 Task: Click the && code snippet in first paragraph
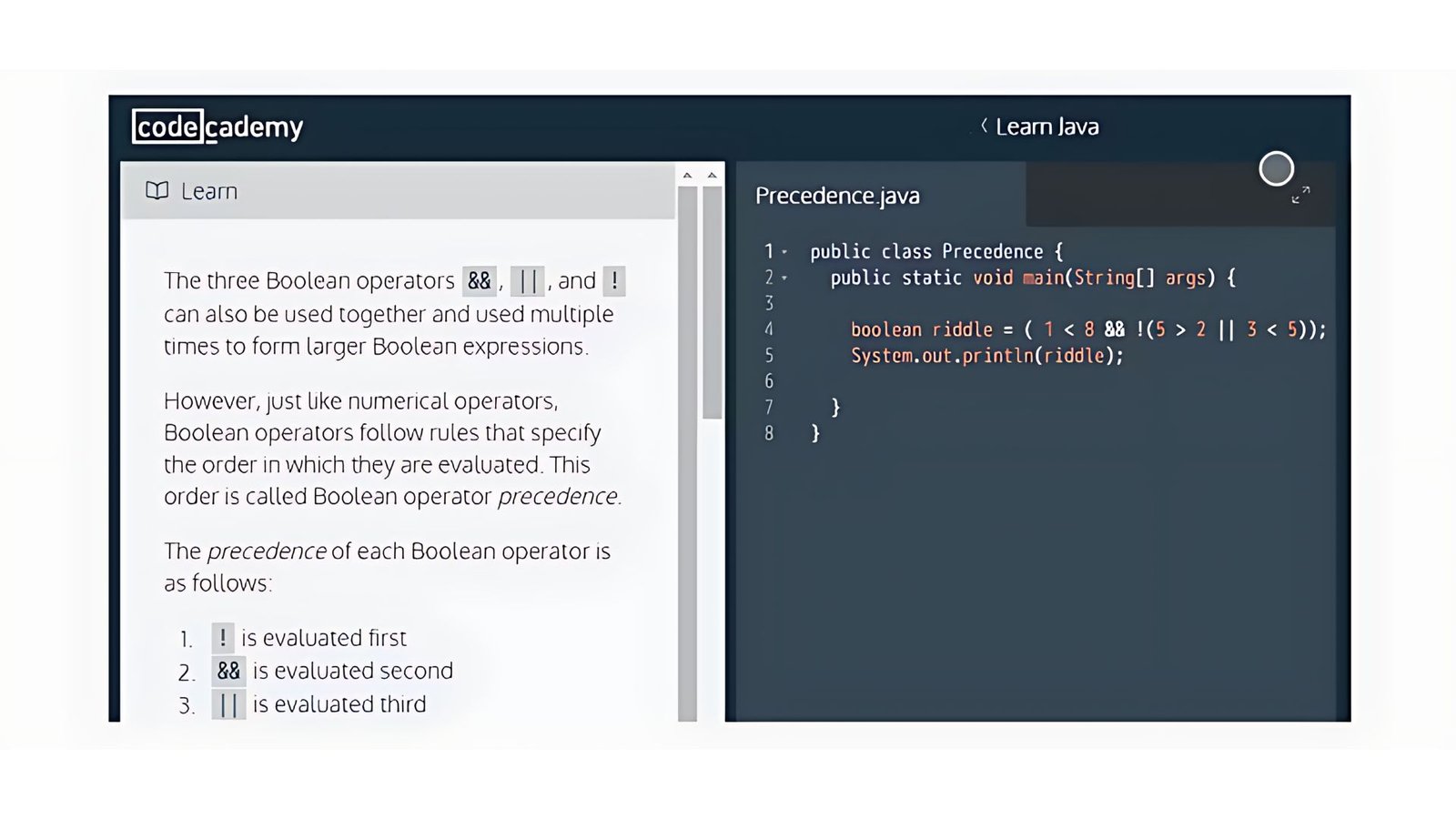tap(480, 280)
